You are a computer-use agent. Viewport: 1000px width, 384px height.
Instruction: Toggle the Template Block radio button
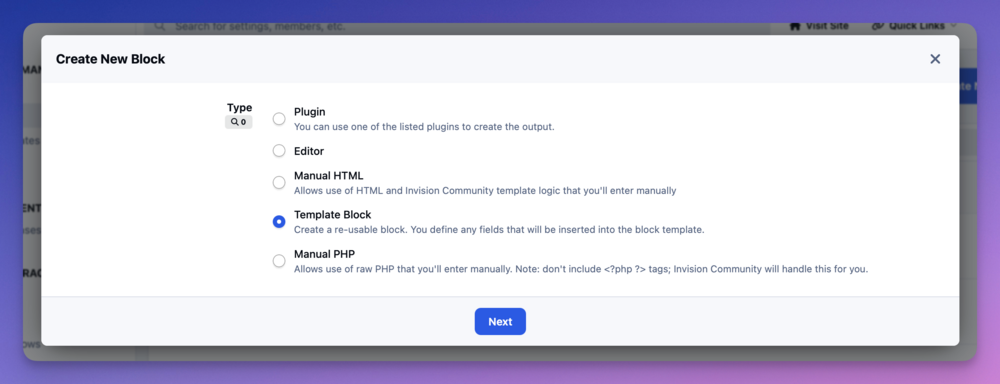click(279, 222)
